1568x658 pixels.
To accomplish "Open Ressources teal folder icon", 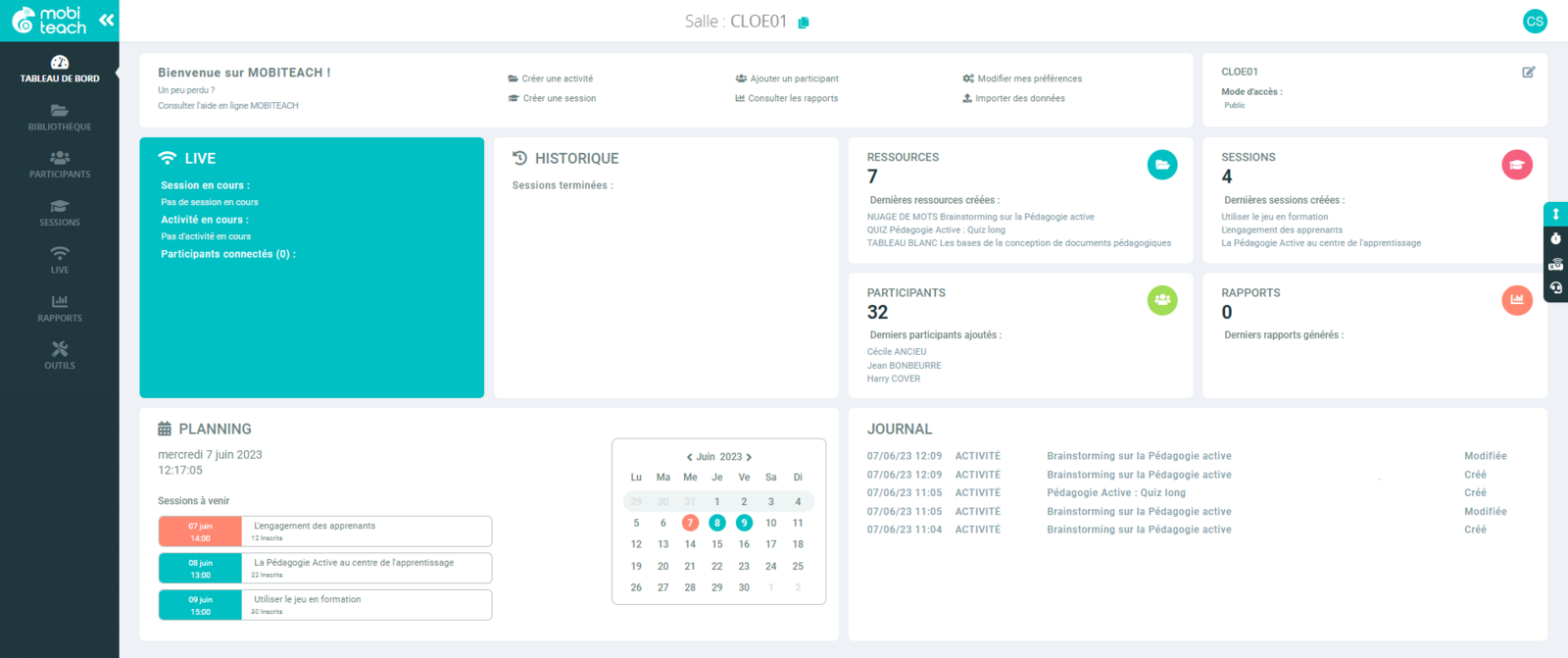I will pos(1162,165).
